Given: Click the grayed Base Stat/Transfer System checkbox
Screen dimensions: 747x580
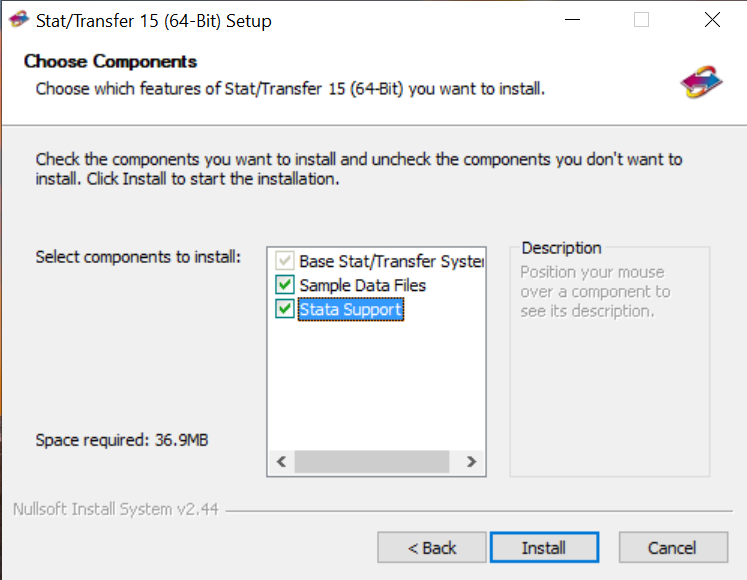Looking at the screenshot, I should pyautogui.click(x=284, y=261).
